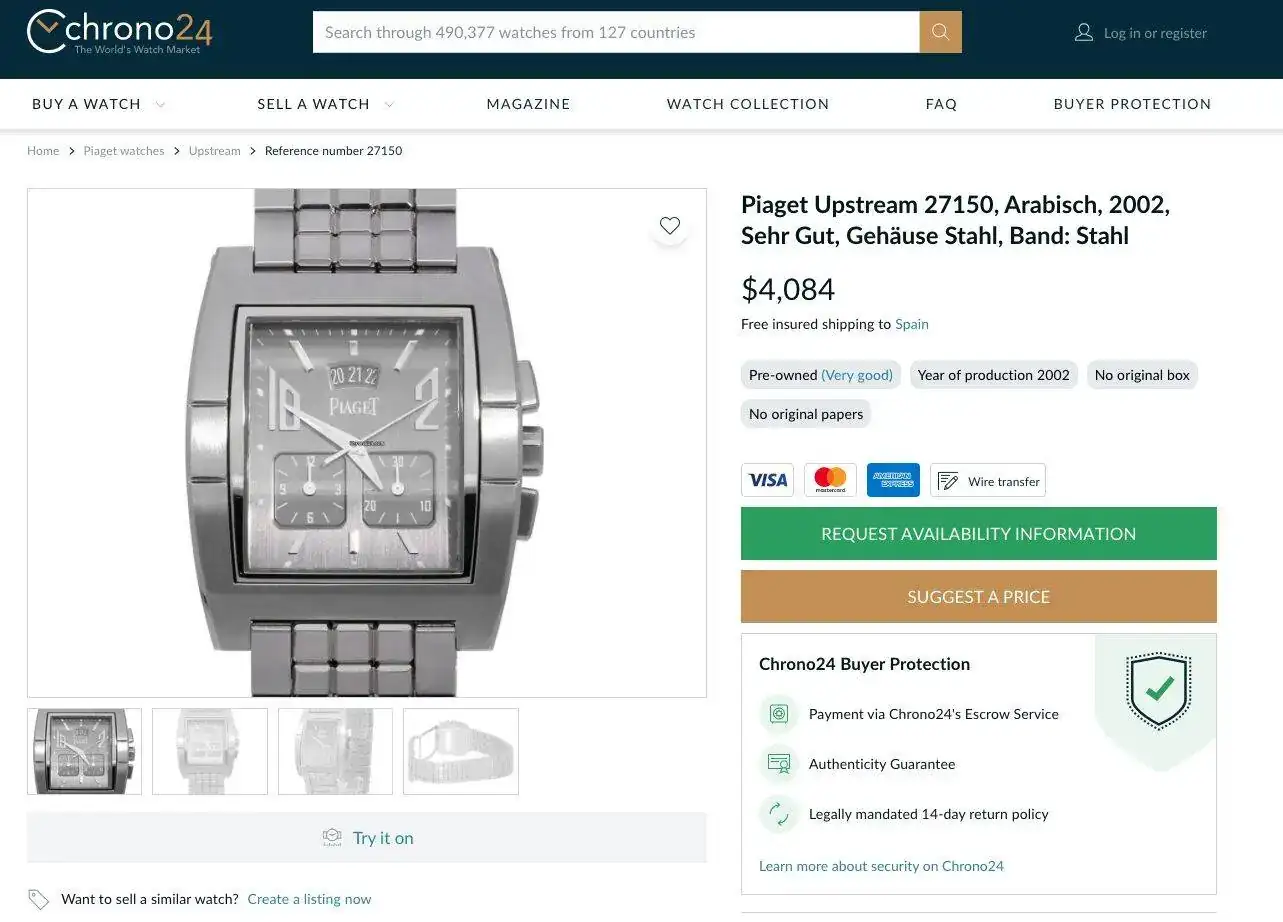Expand the Buy a Watch dropdown
The height and width of the screenshot is (922, 1283).
(x=98, y=104)
